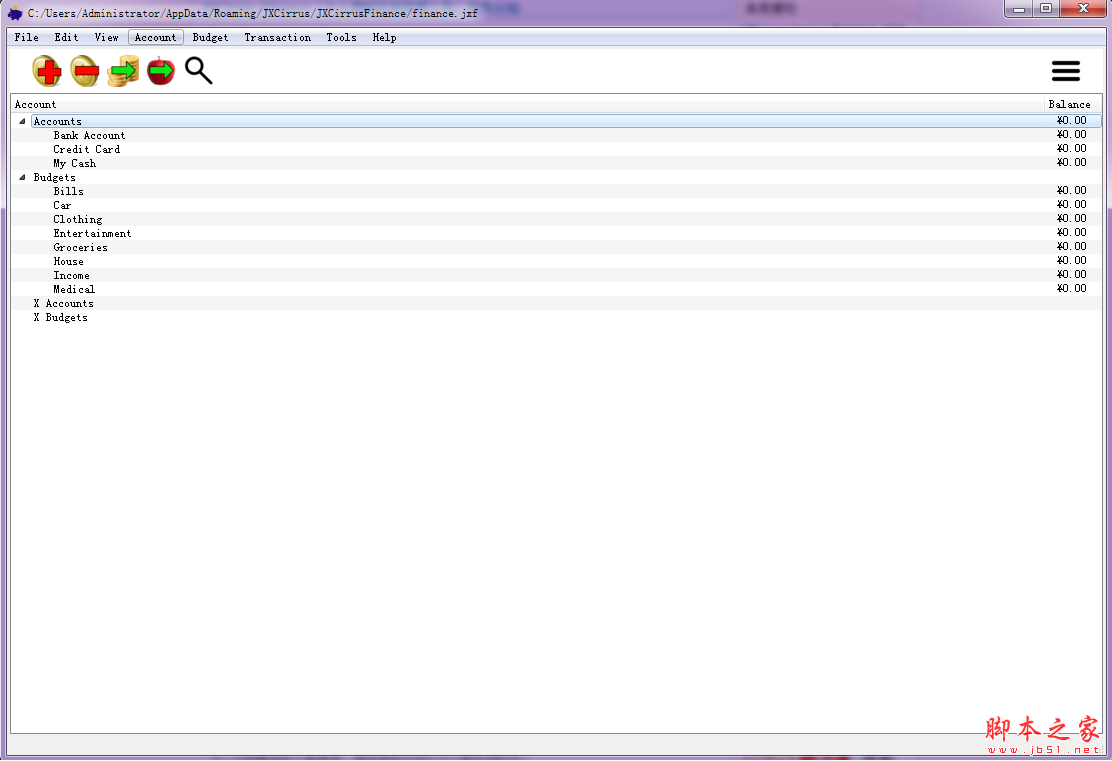Select the Medical budget
This screenshot has height=761, width=1112.
pyautogui.click(x=556, y=289)
